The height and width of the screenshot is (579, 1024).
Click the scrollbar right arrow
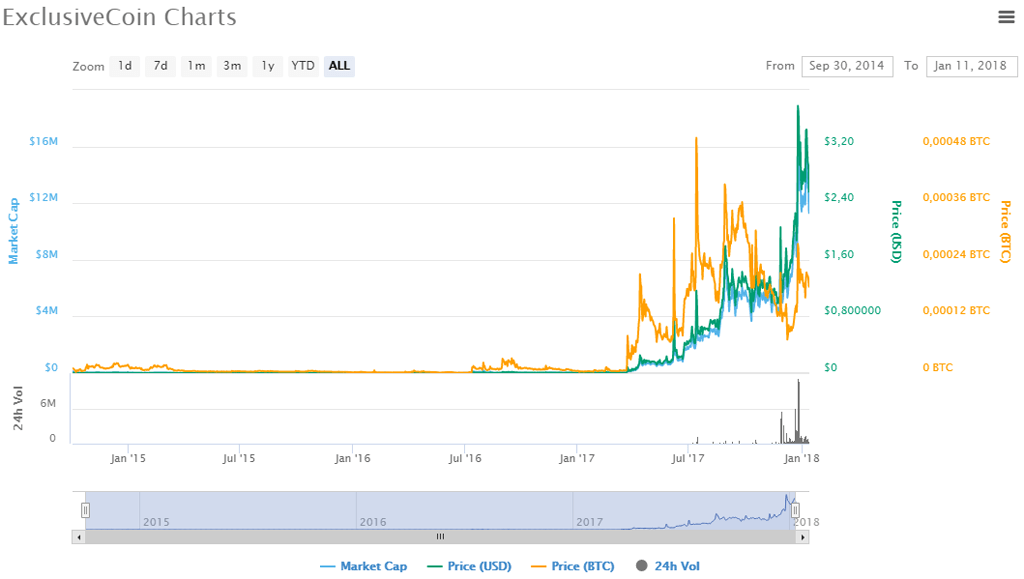click(x=803, y=537)
